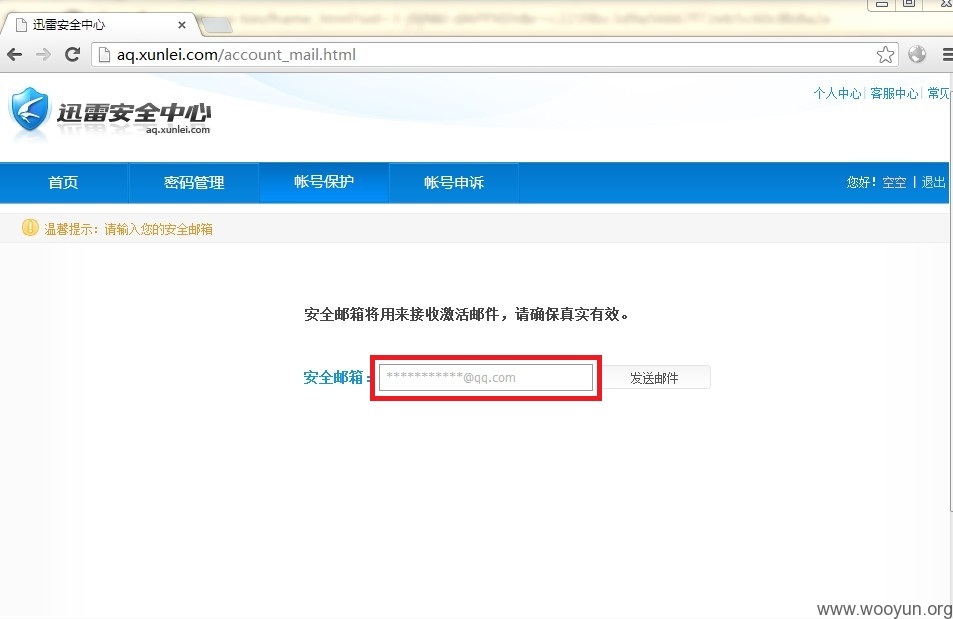
Task: Reload the page with the refresh icon
Action: [x=72, y=55]
